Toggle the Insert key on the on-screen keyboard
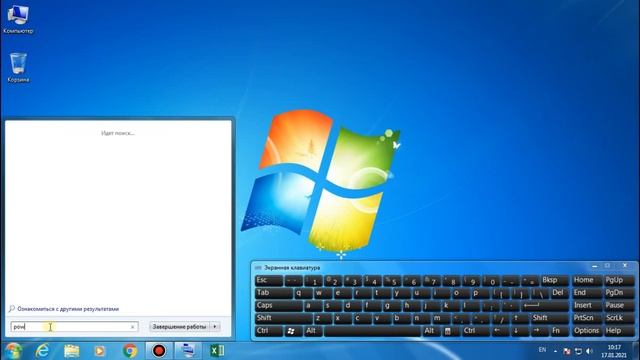640x360 pixels. (x=587, y=306)
